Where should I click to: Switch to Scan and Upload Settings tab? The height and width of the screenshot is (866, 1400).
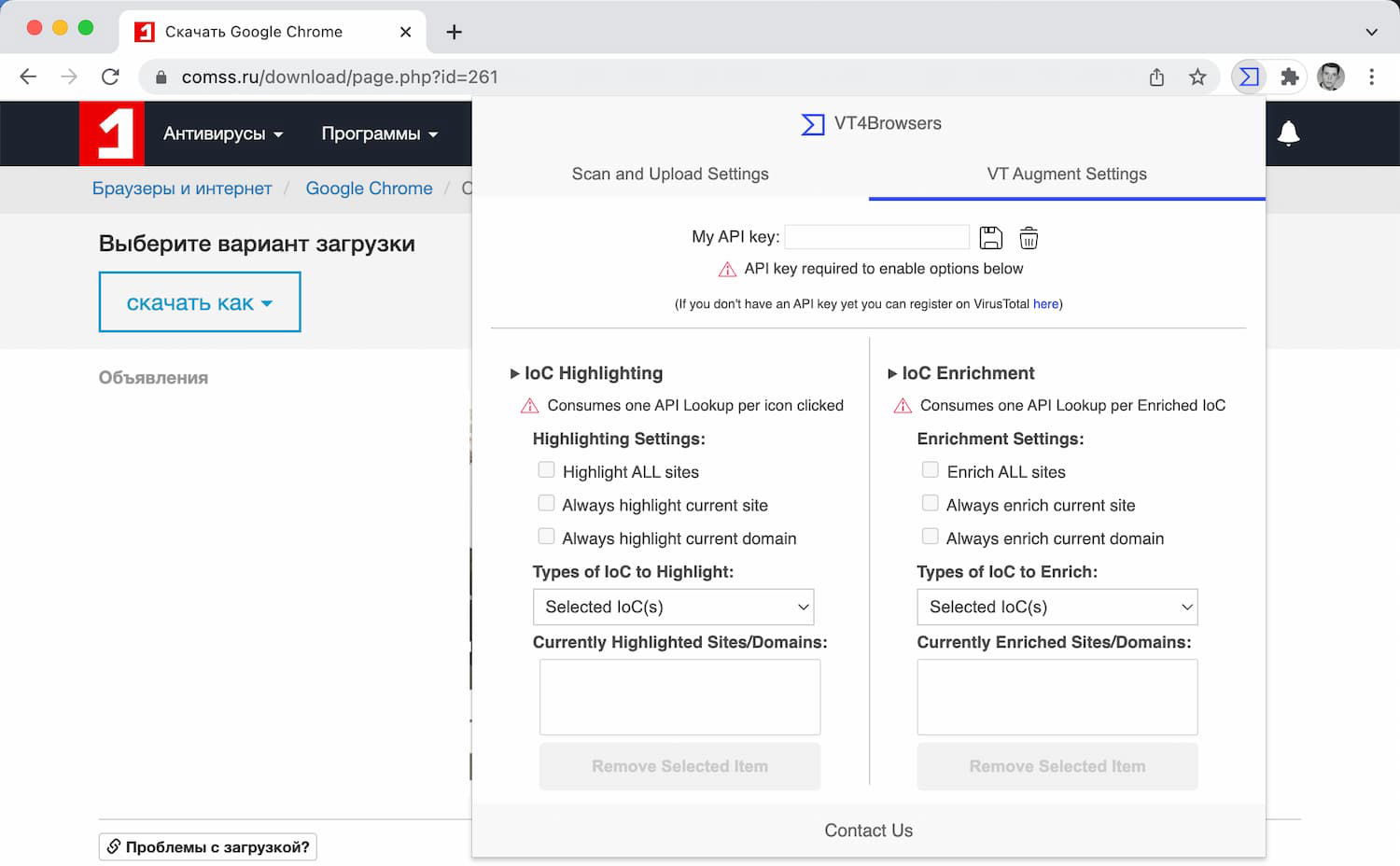pyautogui.click(x=670, y=174)
